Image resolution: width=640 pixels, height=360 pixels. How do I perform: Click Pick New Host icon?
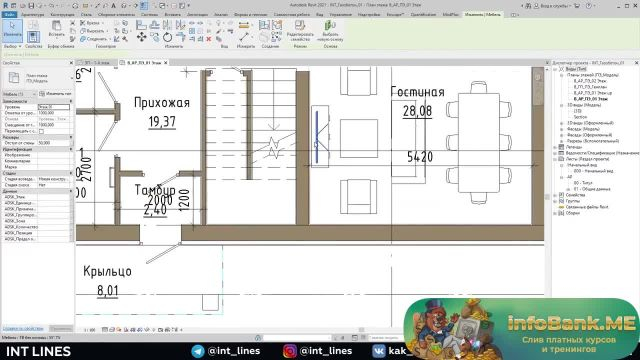click(330, 31)
